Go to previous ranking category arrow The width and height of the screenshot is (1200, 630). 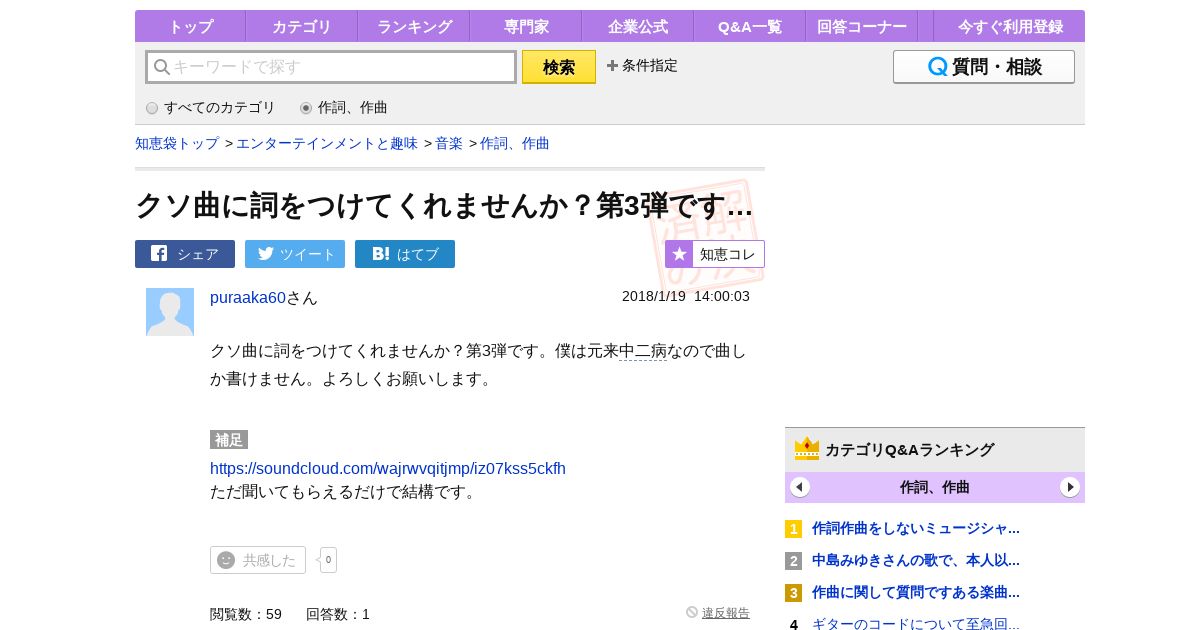(x=800, y=487)
